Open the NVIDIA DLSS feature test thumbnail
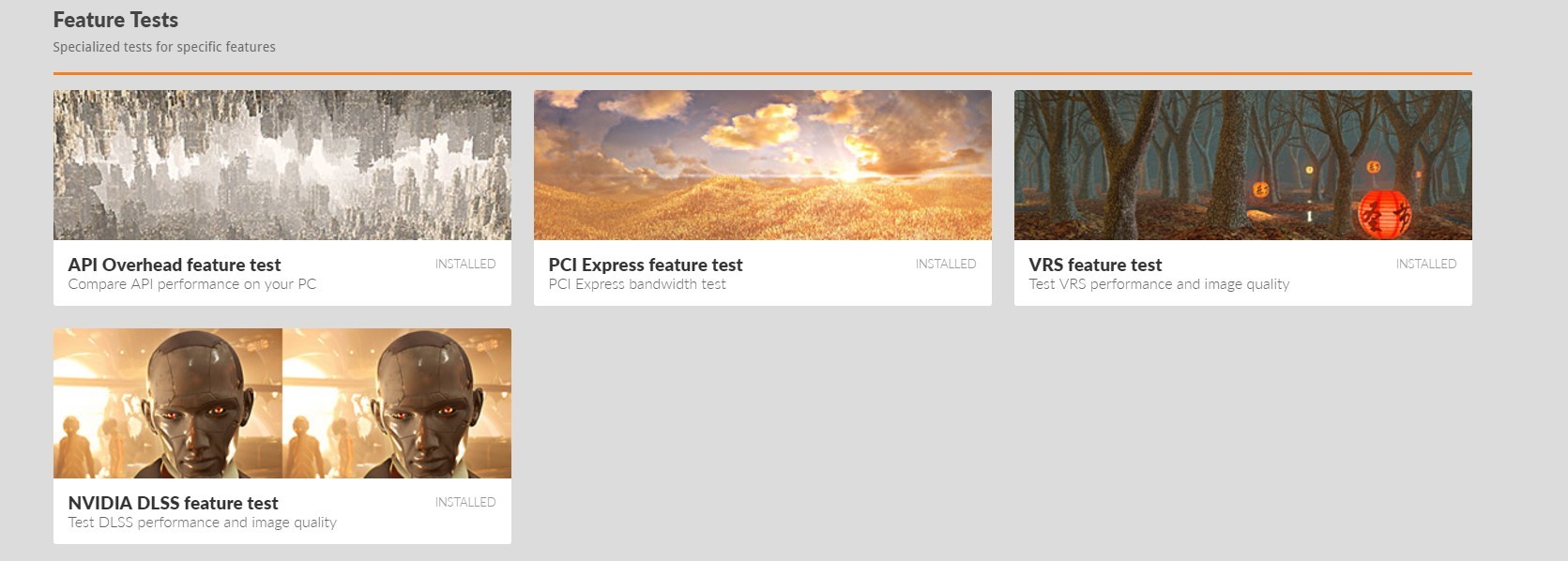Image resolution: width=1568 pixels, height=561 pixels. click(282, 403)
